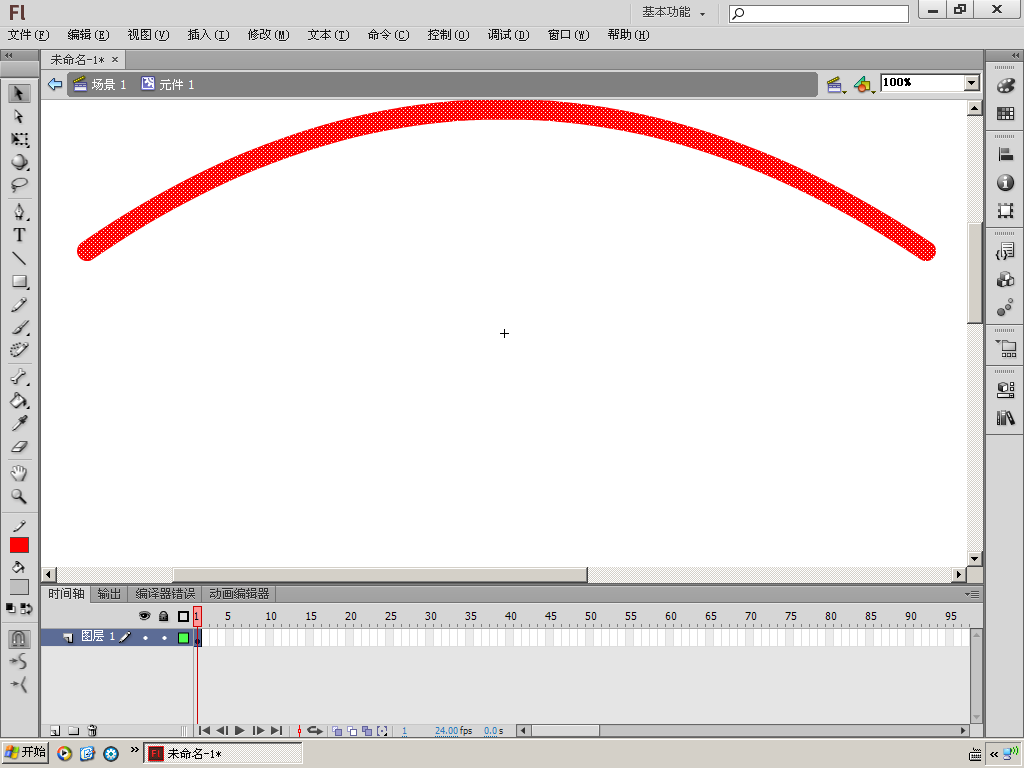Viewport: 1024px width, 768px height.
Task: Open the 文件(F) menu
Action: 29,35
